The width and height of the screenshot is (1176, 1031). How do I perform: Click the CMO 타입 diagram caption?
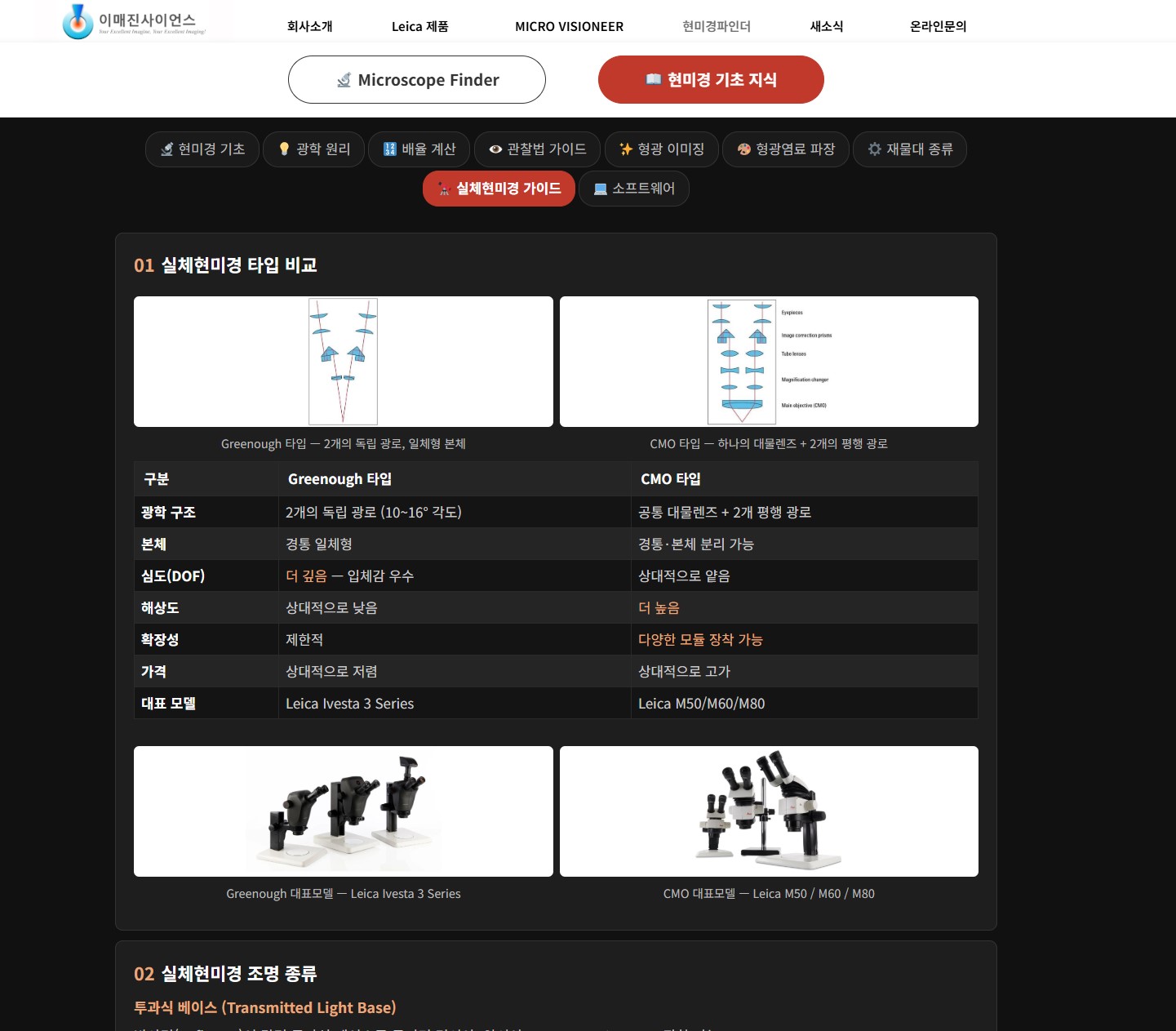click(769, 444)
